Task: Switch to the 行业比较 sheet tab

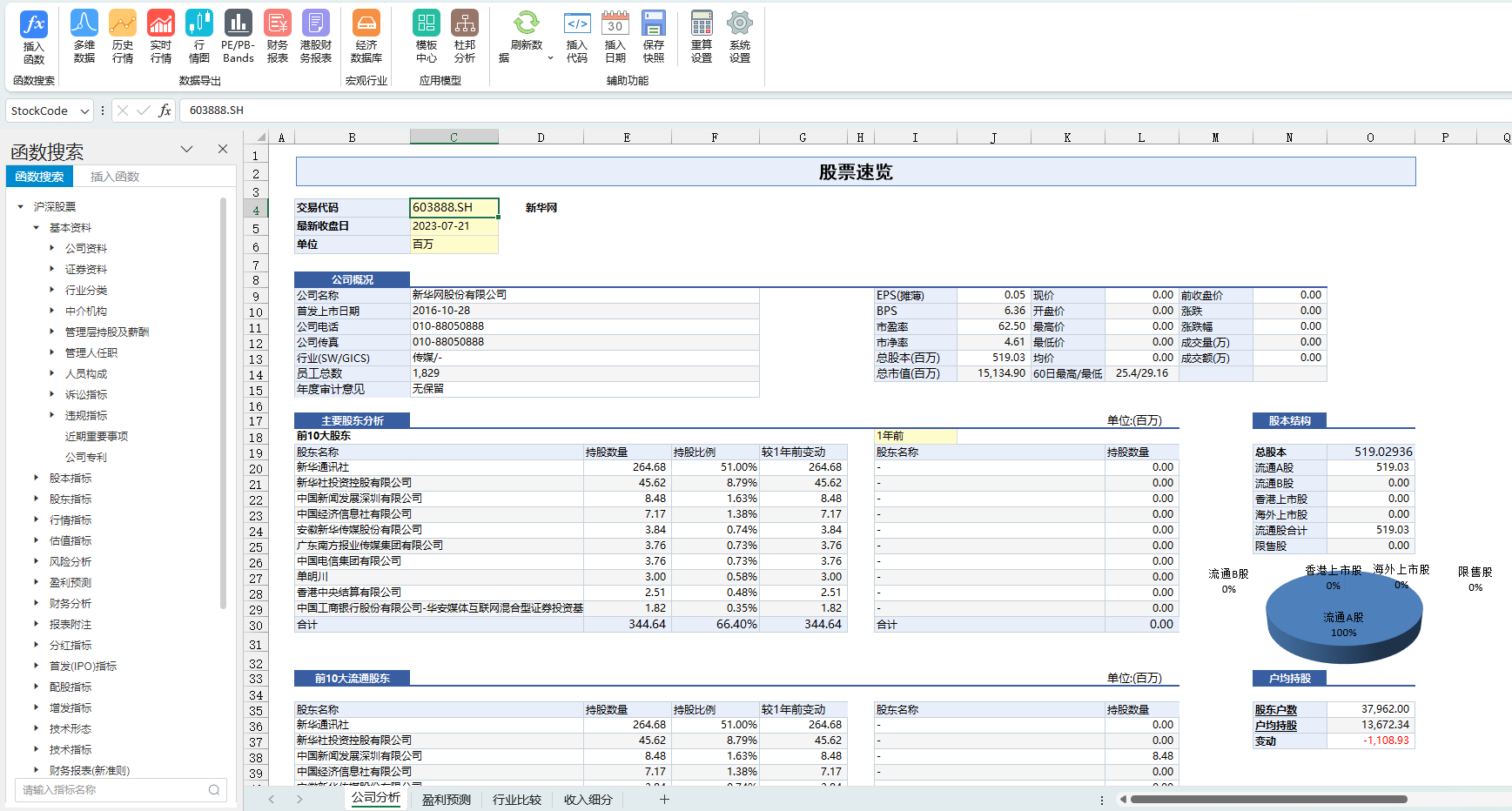Action: pos(517,800)
